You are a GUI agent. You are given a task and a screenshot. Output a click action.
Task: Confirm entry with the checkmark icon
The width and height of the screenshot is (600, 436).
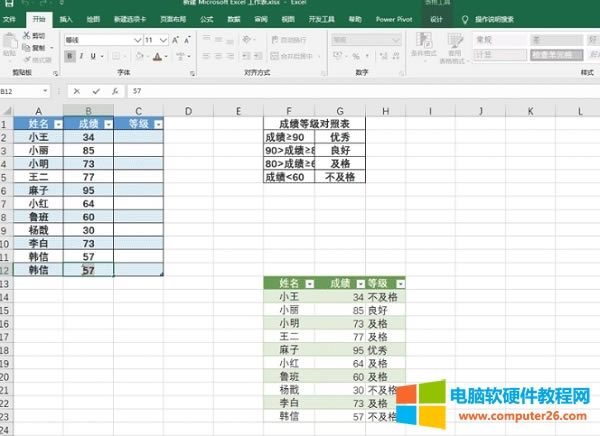pyautogui.click(x=95, y=90)
